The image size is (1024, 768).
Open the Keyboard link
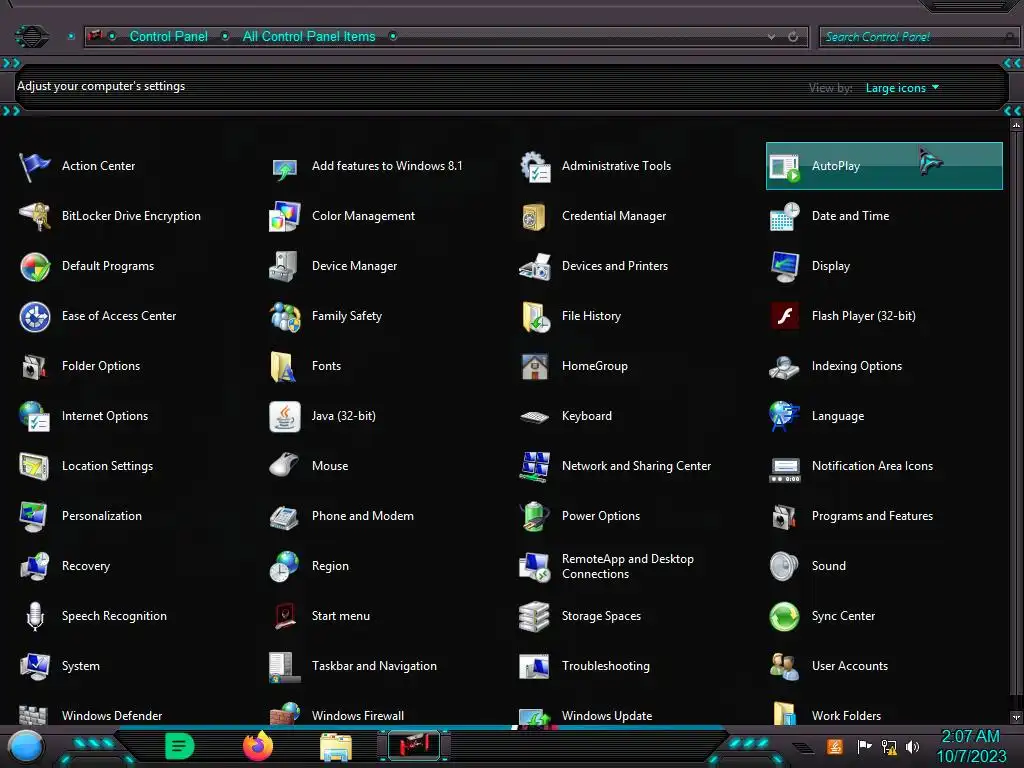point(586,417)
